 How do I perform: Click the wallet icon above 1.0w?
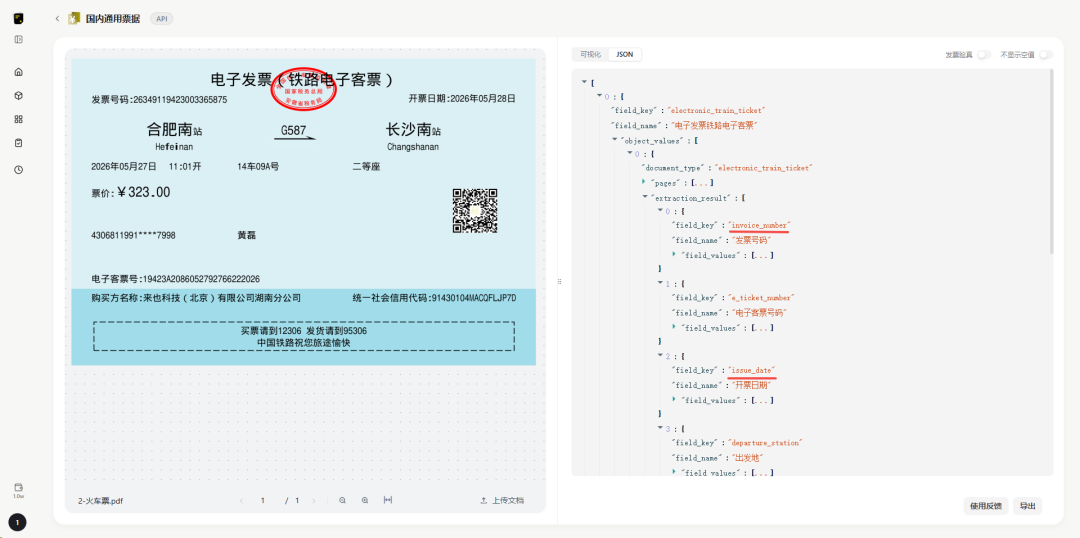[19, 487]
